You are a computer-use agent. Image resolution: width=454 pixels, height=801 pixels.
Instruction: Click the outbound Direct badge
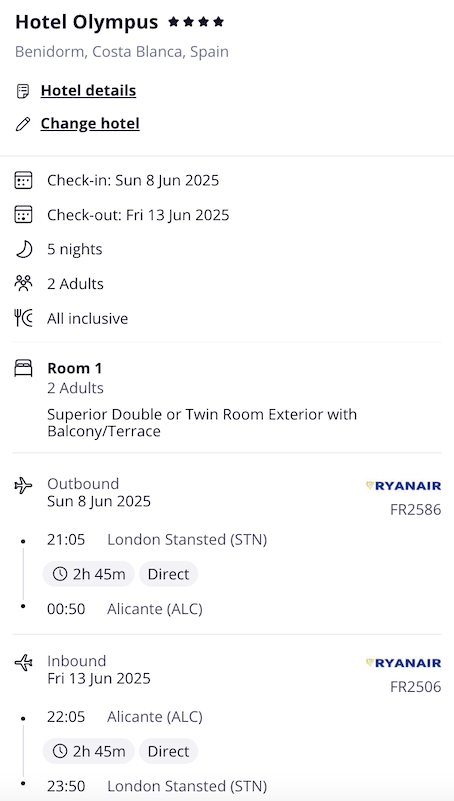tap(169, 574)
